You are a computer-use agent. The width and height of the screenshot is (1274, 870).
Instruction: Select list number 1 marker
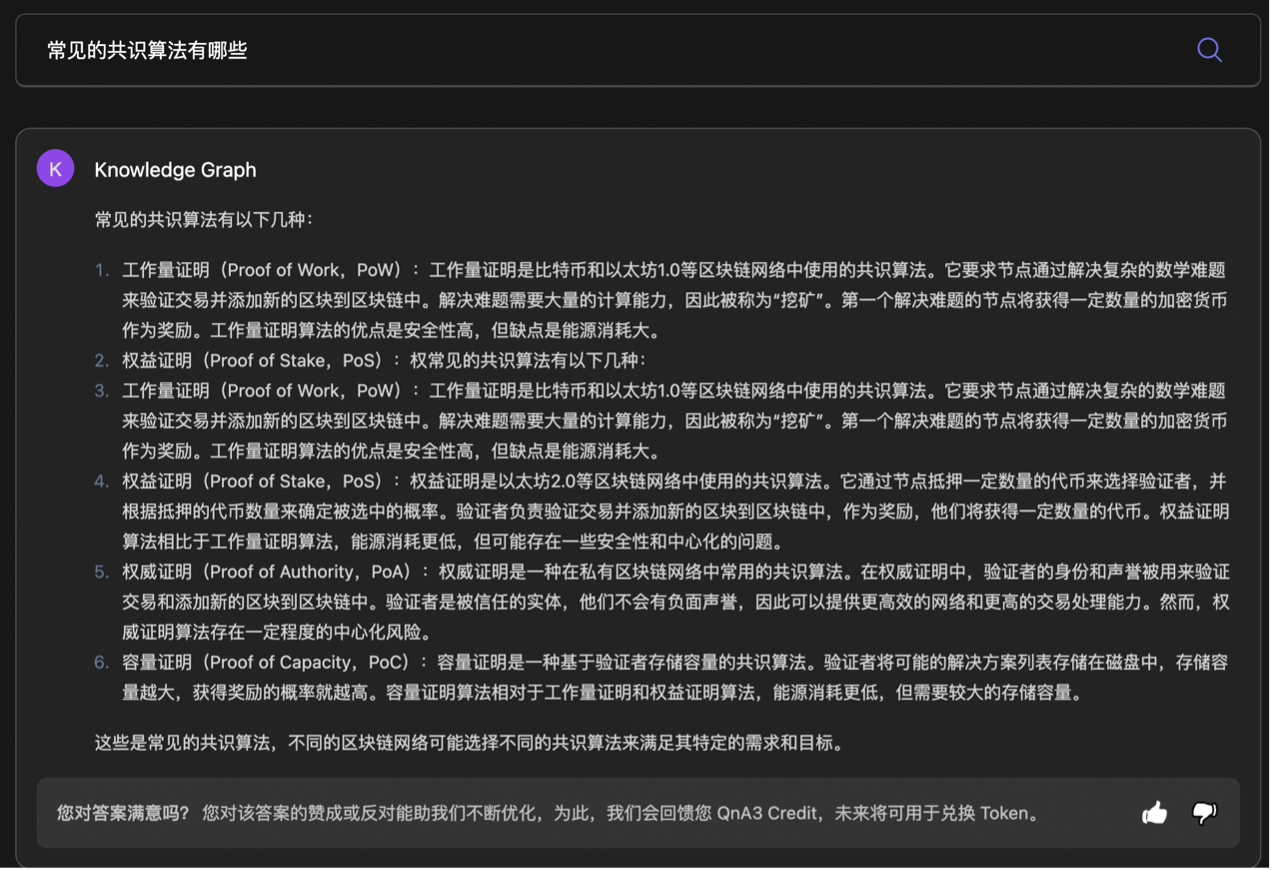(101, 270)
